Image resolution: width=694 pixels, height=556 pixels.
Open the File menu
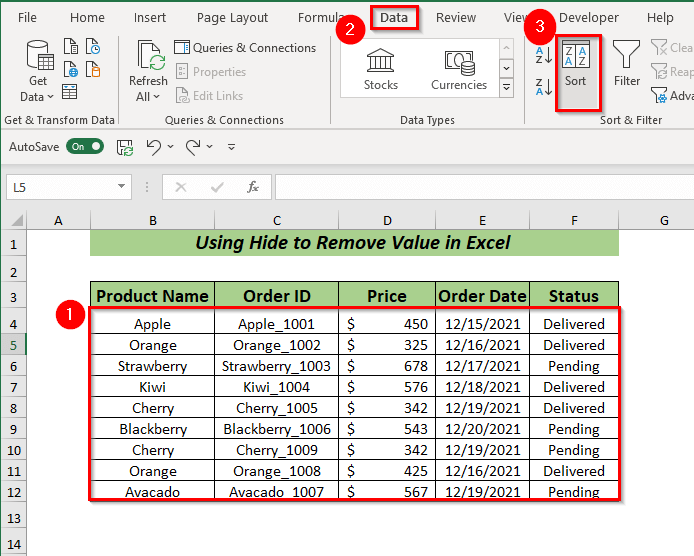pos(27,17)
